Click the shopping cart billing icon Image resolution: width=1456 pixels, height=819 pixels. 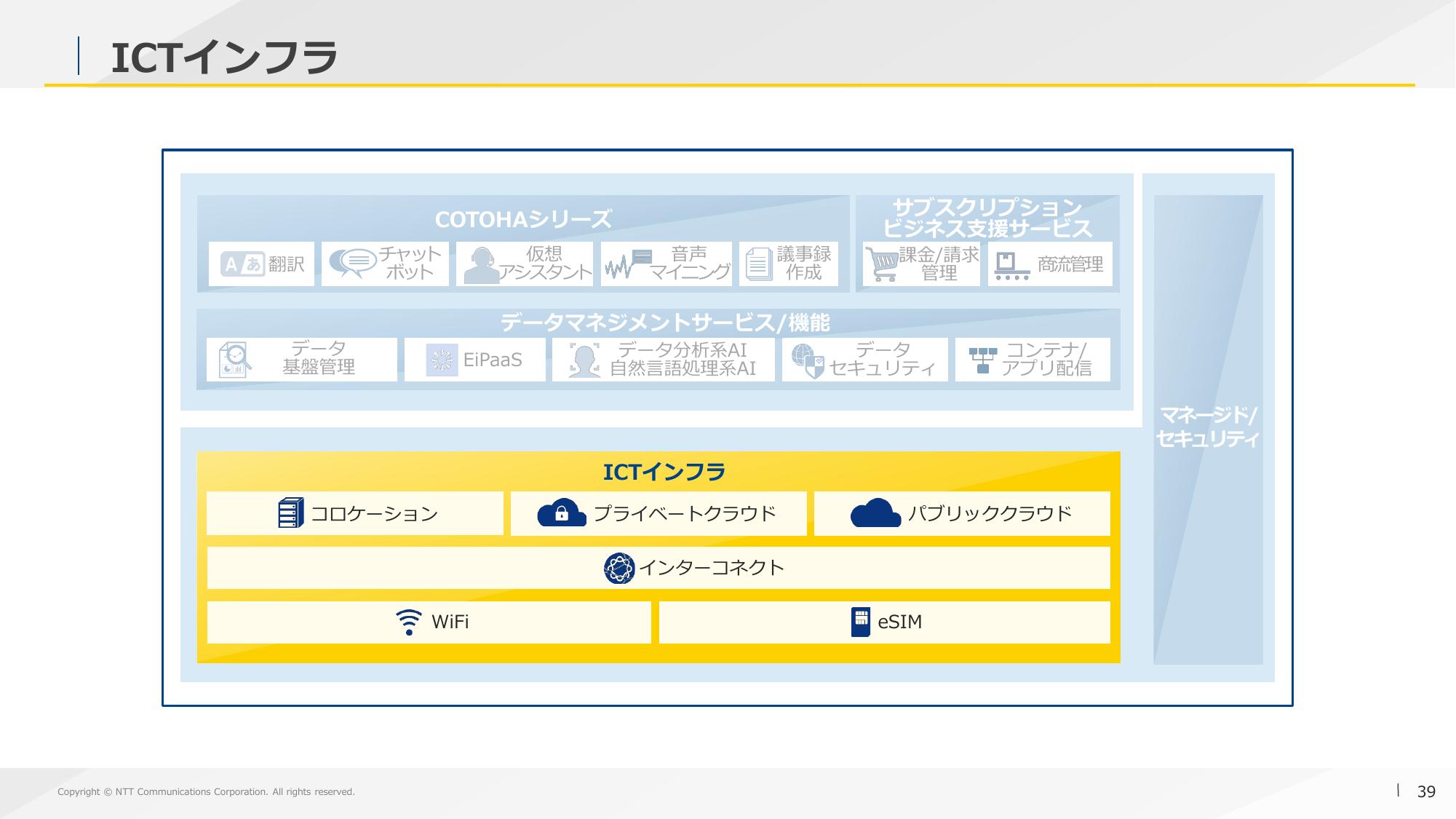click(x=882, y=264)
